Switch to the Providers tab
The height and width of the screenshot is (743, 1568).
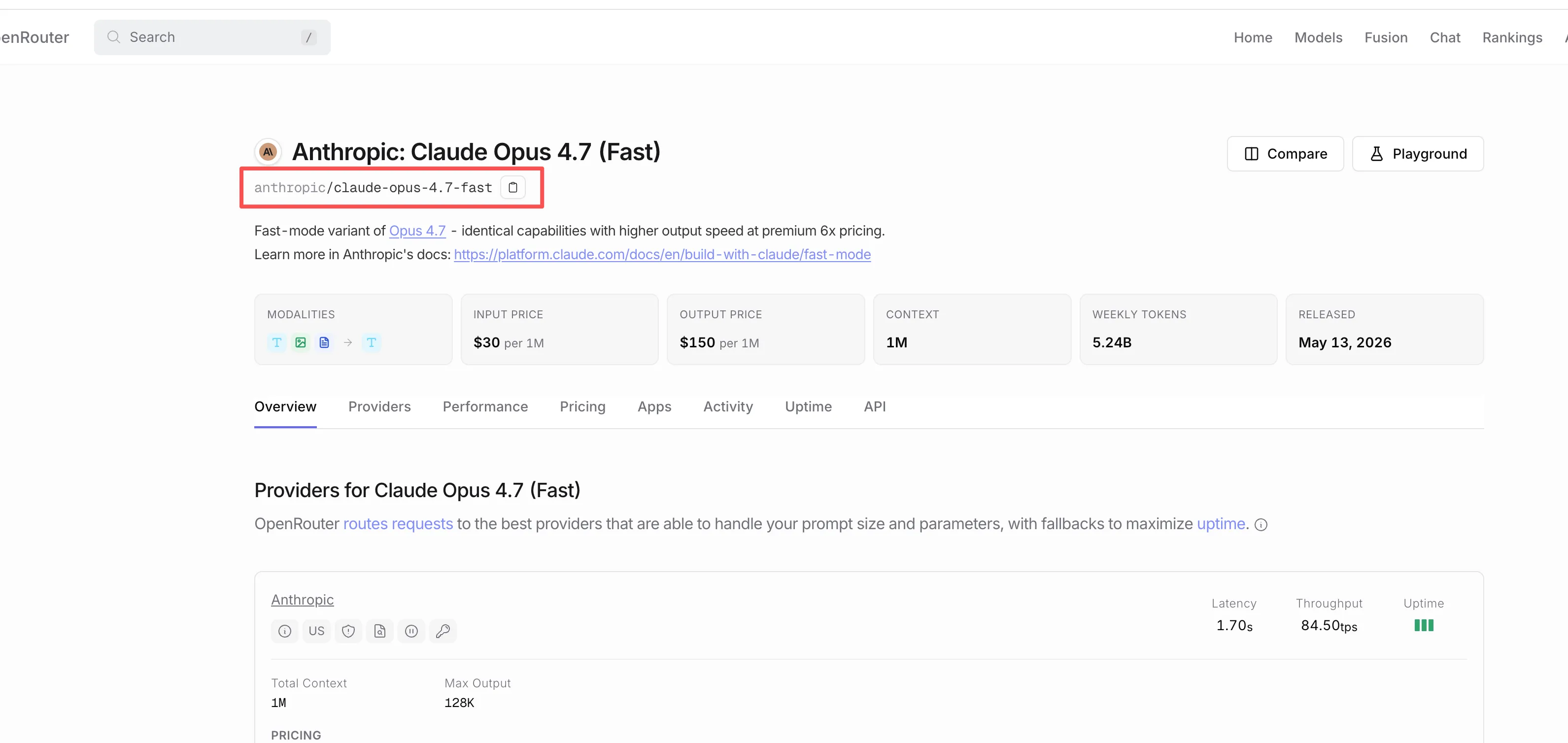[x=380, y=406]
